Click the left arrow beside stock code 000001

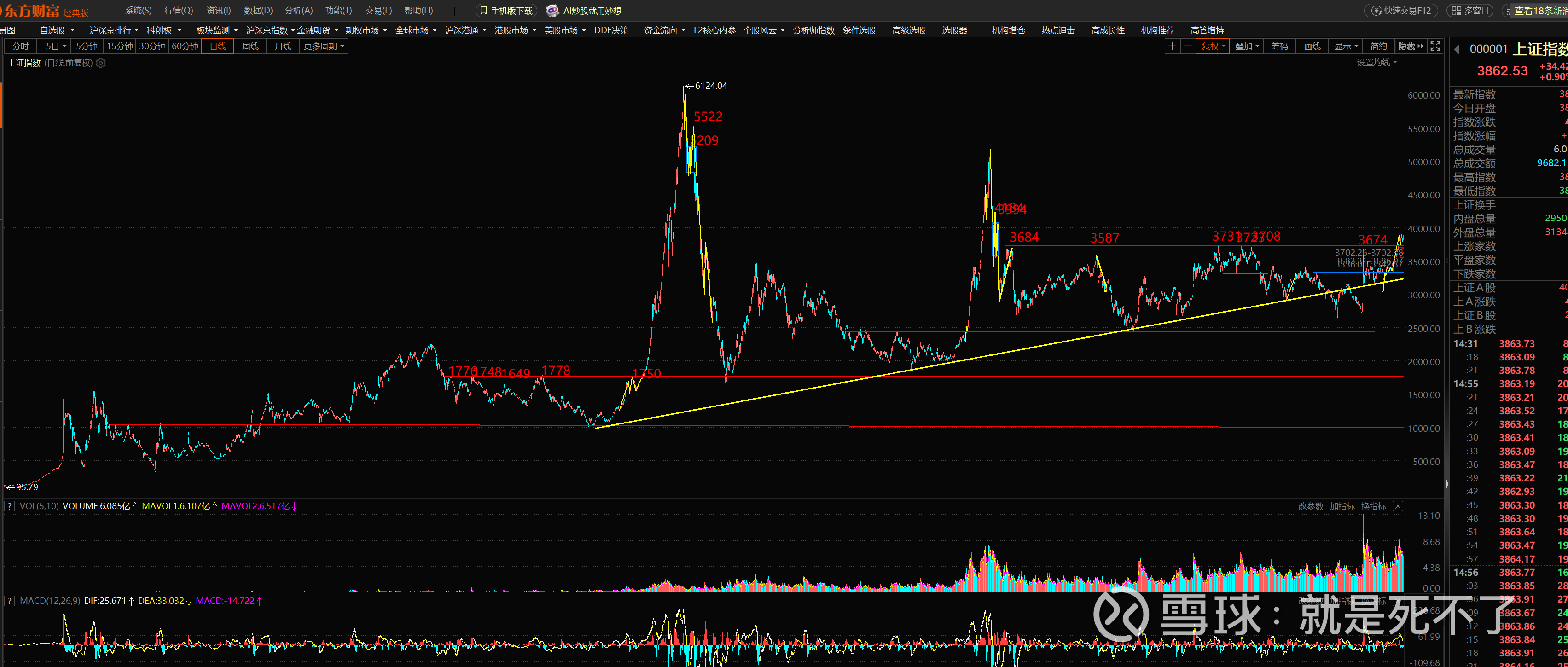click(x=1457, y=49)
